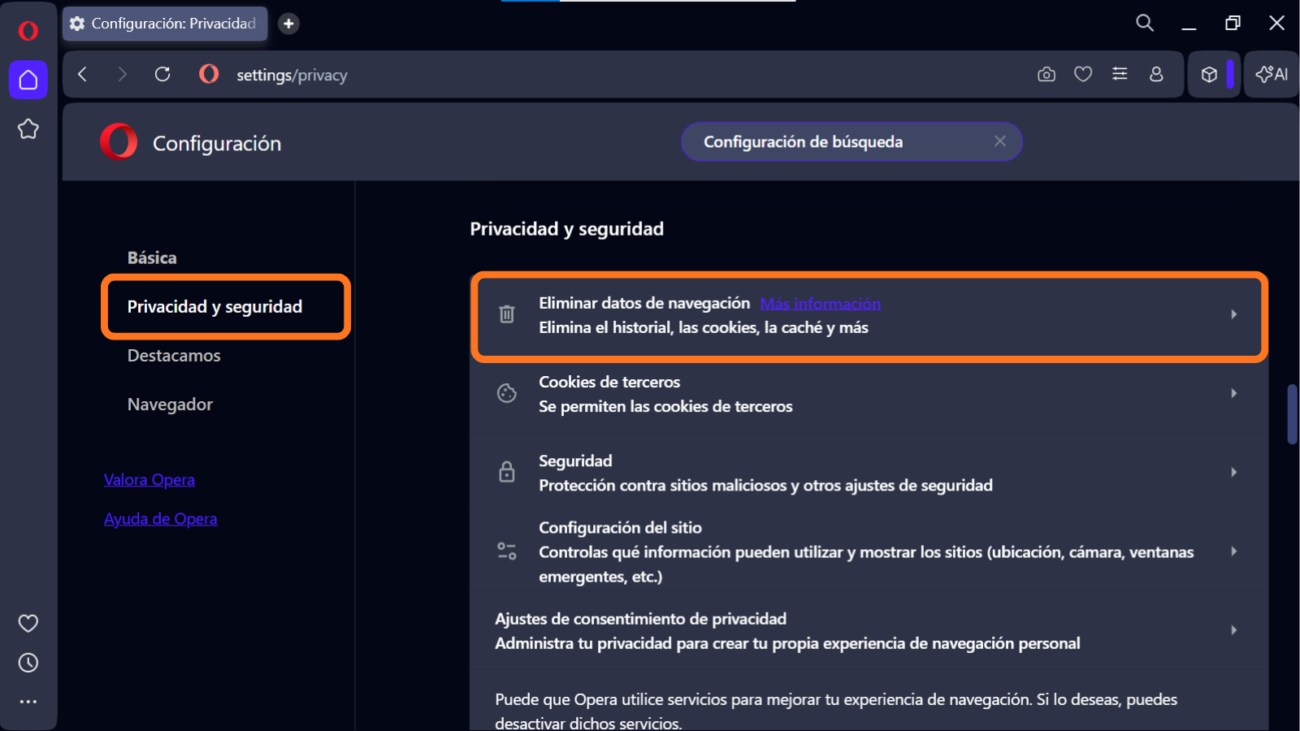Click the page vertical scrollbar thumb
Viewport: 1300px width, 731px height.
coord(1292,414)
